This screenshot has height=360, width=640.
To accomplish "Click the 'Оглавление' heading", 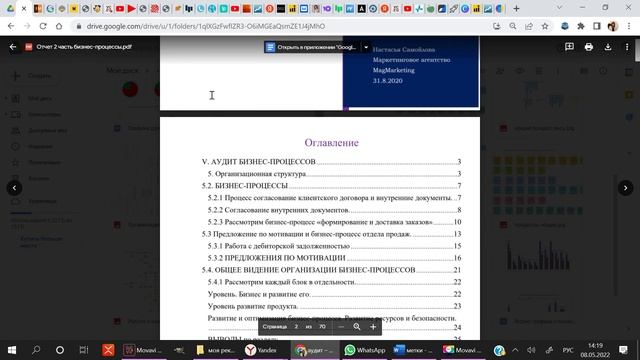I will coord(331,142).
